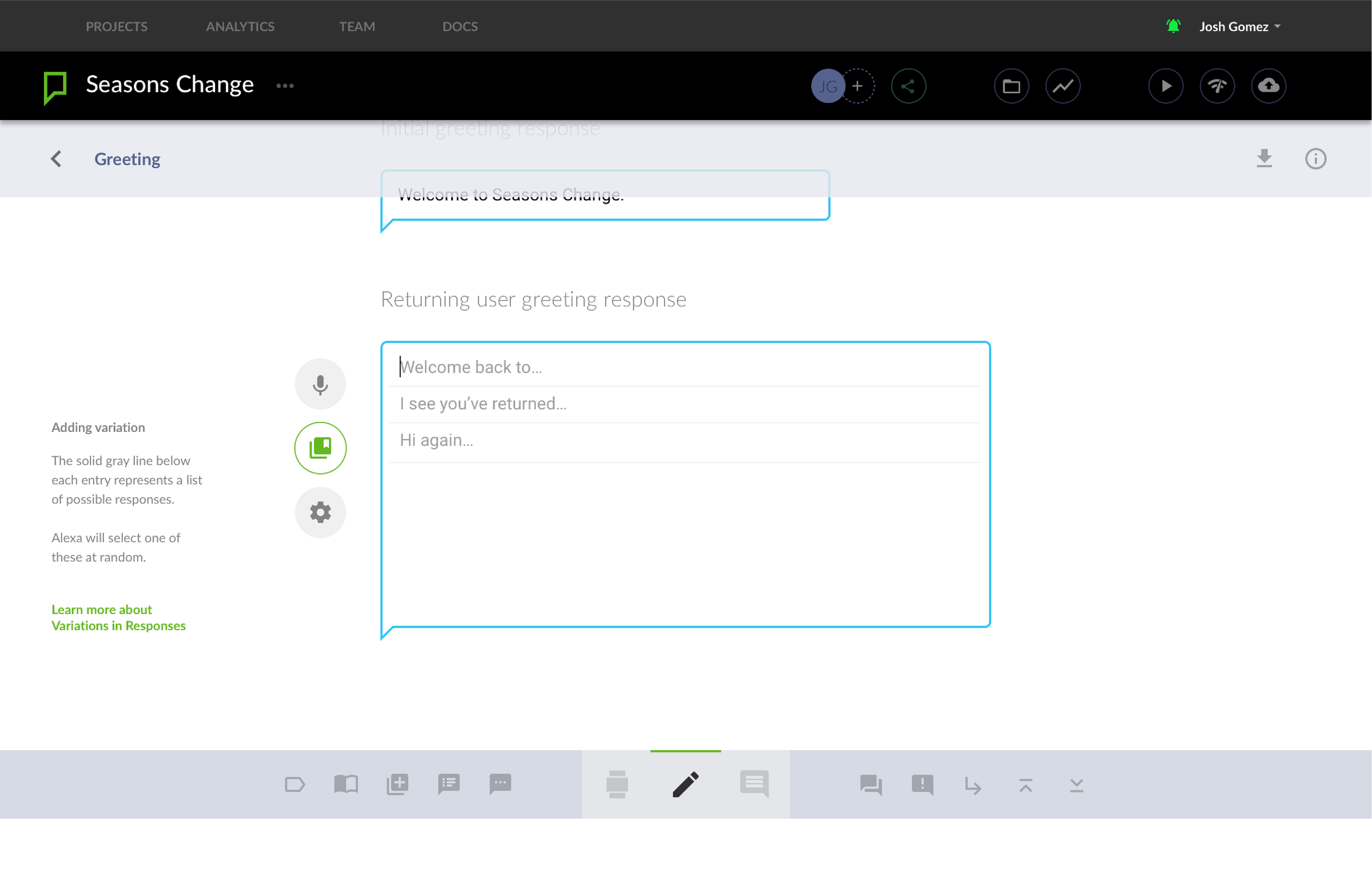Open the Seasons Change three-dot menu
Image resolution: width=1372 pixels, height=872 pixels.
[x=285, y=86]
